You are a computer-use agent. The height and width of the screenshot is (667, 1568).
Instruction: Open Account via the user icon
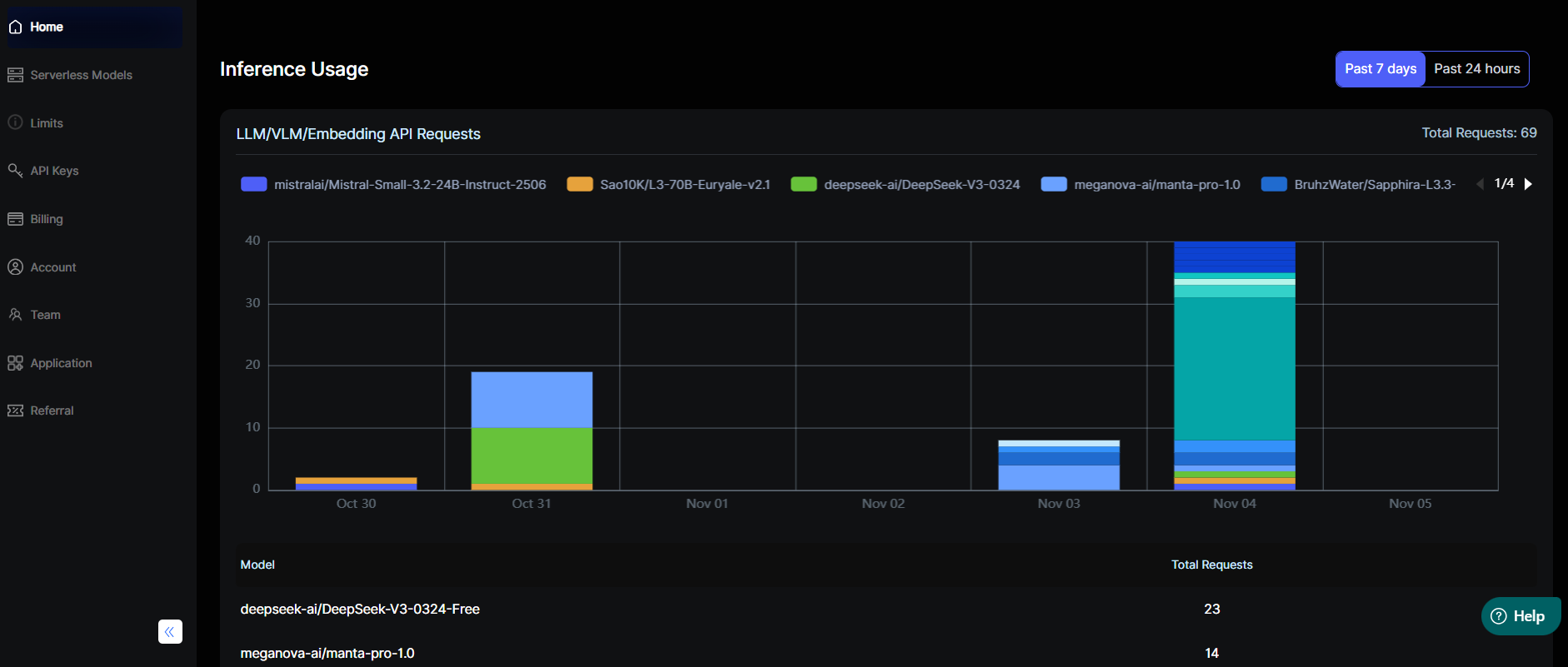[15, 267]
